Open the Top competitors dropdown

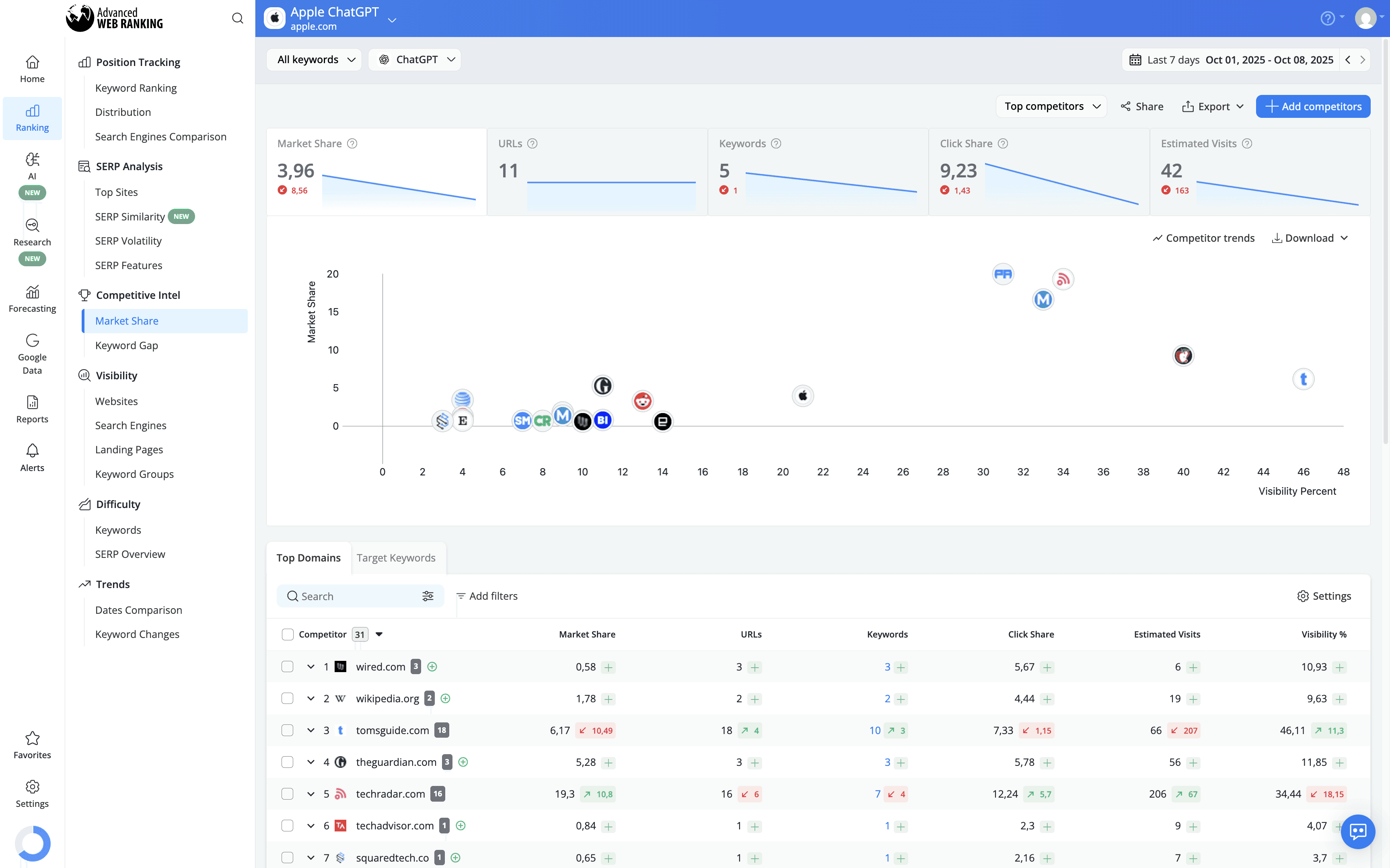tap(1051, 106)
